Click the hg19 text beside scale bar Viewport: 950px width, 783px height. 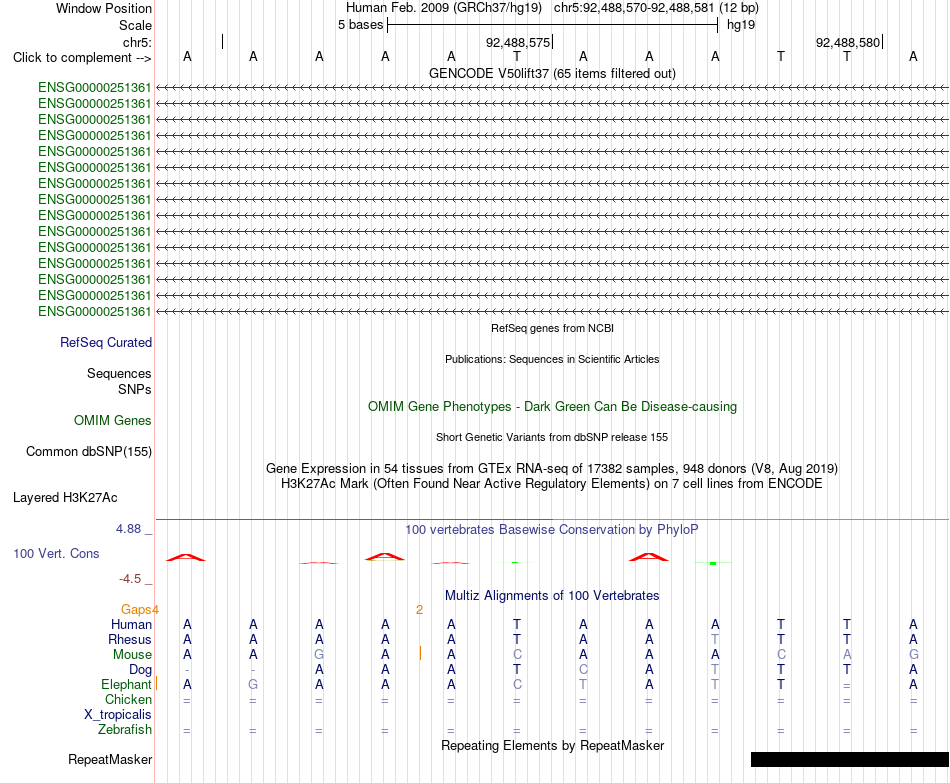pos(741,25)
